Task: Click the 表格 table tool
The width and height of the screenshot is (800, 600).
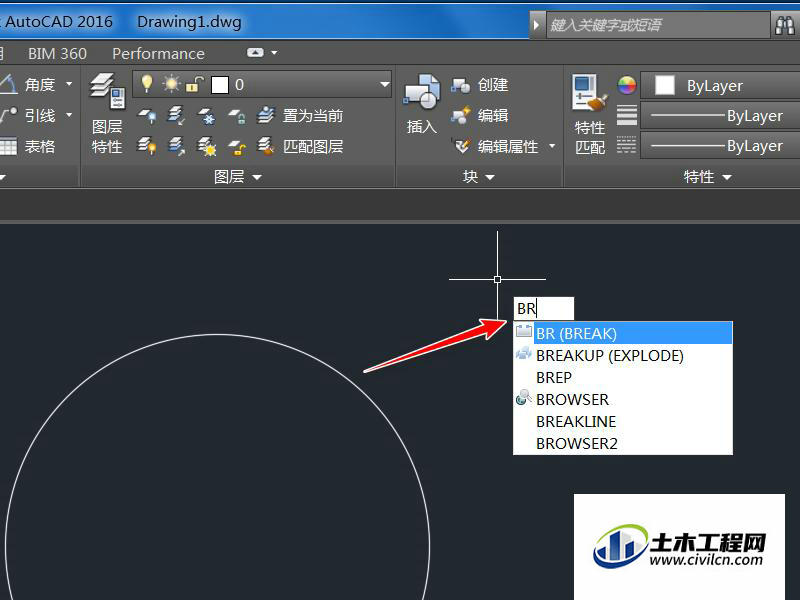Action: click(28, 146)
